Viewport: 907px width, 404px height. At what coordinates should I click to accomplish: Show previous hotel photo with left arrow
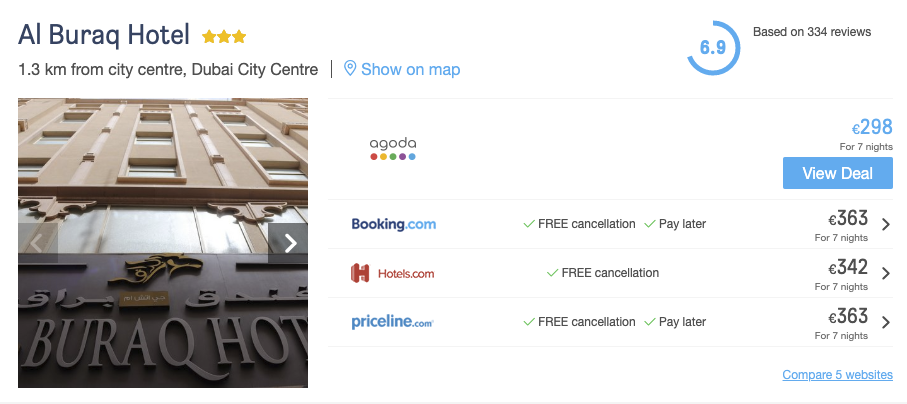click(x=38, y=243)
